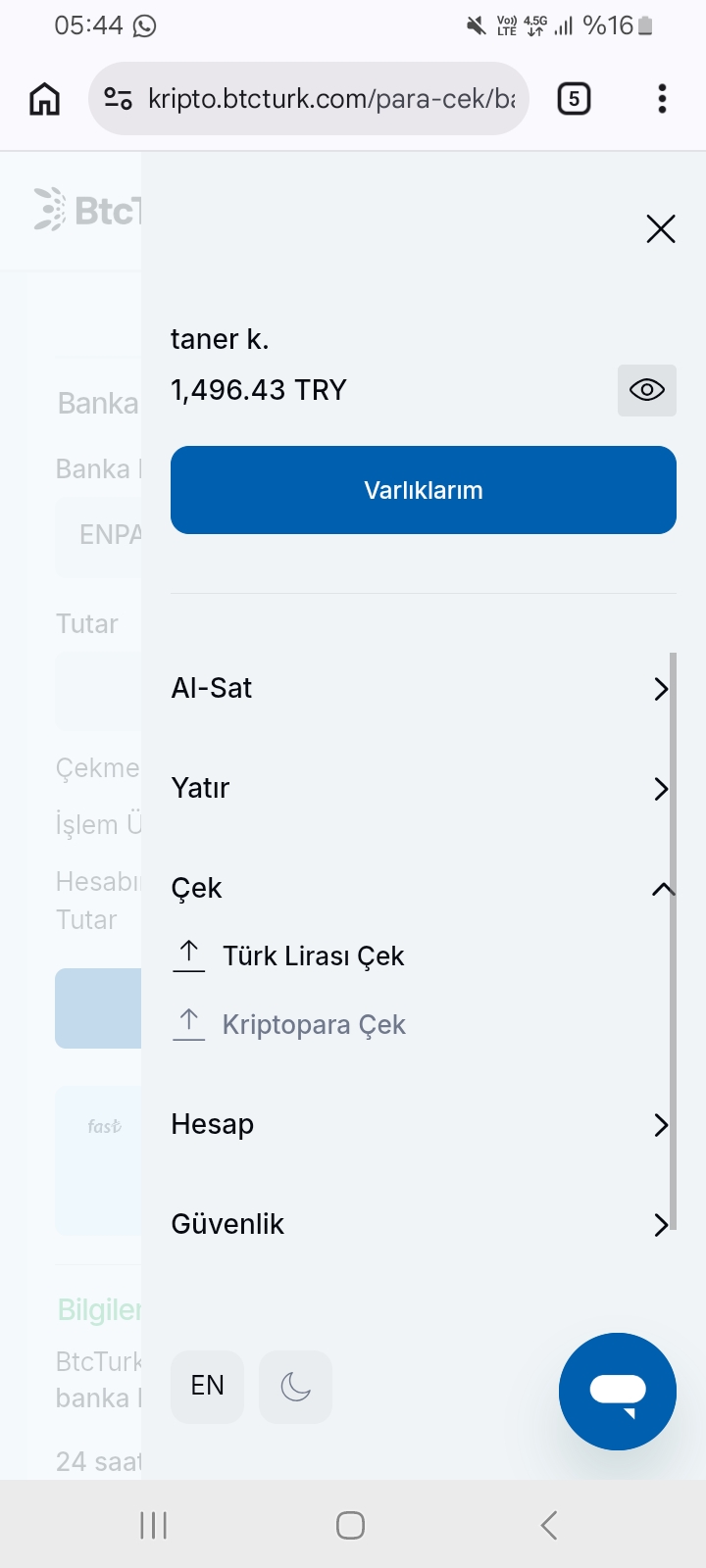Toggle dark mode with moon icon
Screen dimensions: 706x1568
(x=295, y=1386)
